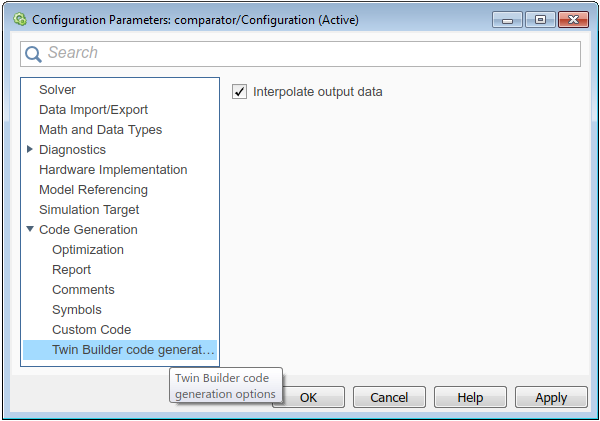The height and width of the screenshot is (421, 600).
Task: Click the Apply button
Action: click(x=551, y=397)
